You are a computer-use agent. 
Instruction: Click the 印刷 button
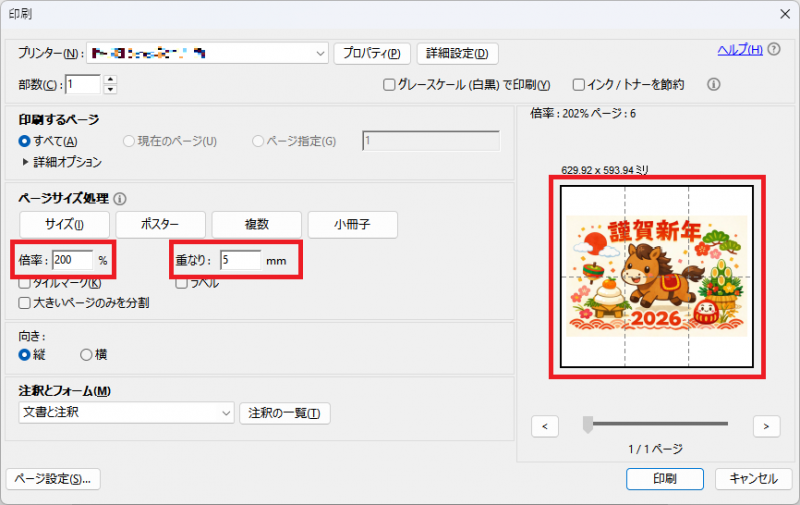[x=665, y=478]
